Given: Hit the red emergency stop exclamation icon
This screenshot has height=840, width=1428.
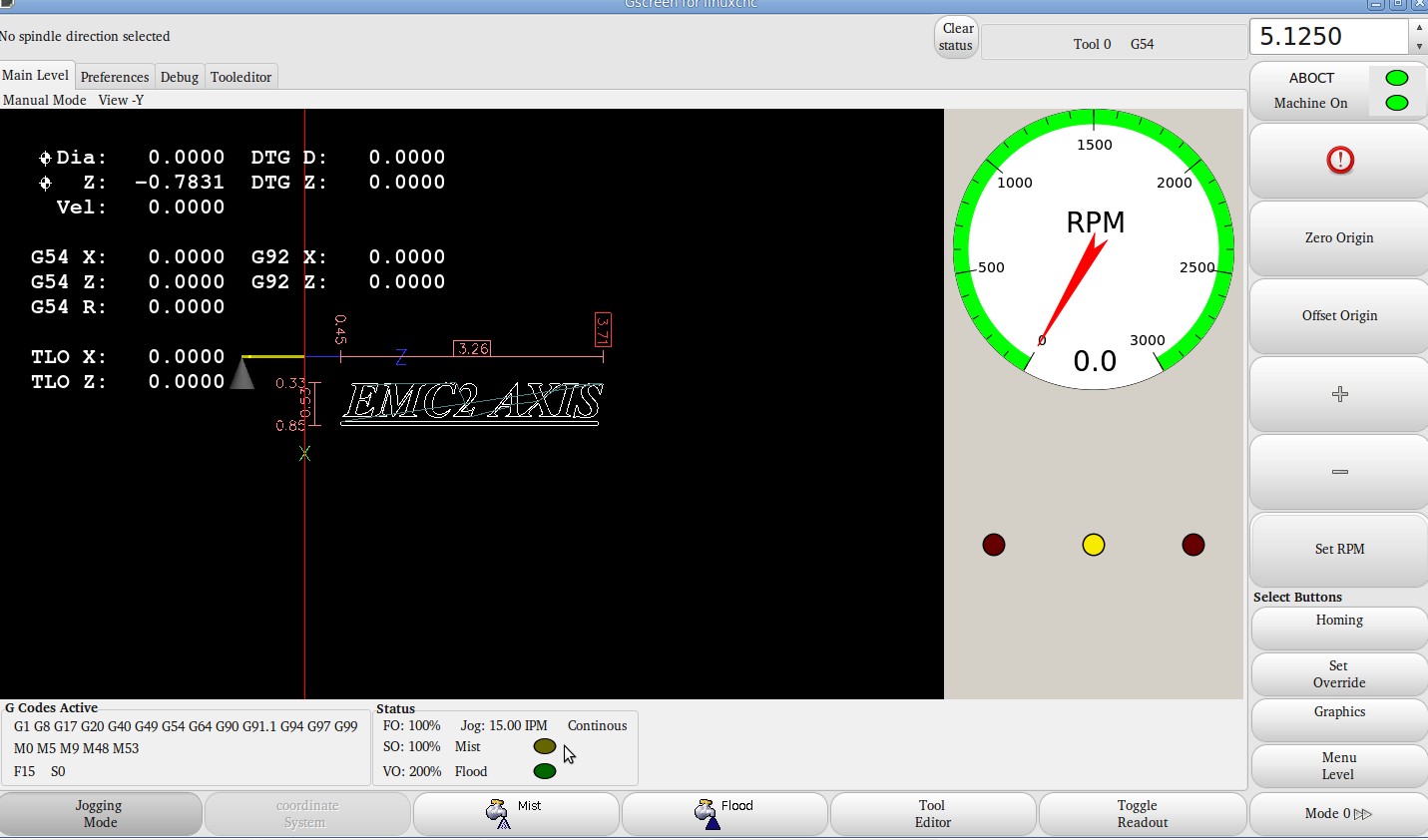Looking at the screenshot, I should 1340,160.
